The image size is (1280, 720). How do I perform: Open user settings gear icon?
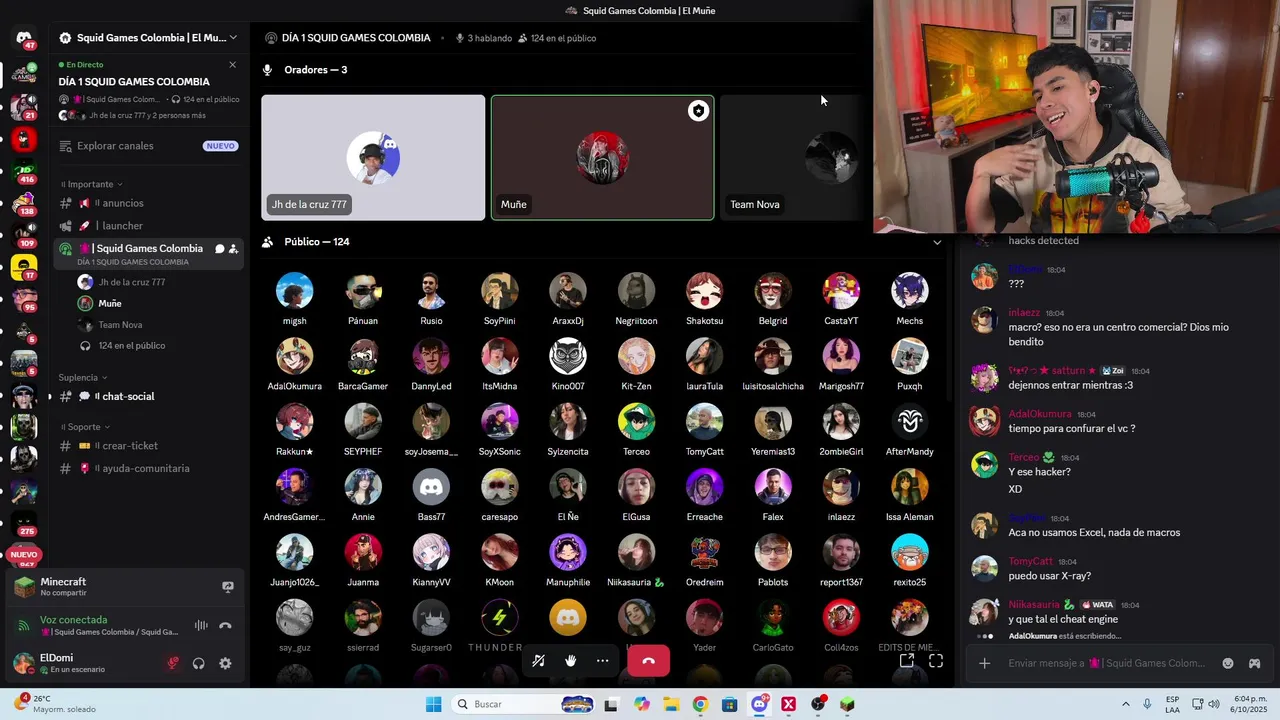(x=225, y=663)
